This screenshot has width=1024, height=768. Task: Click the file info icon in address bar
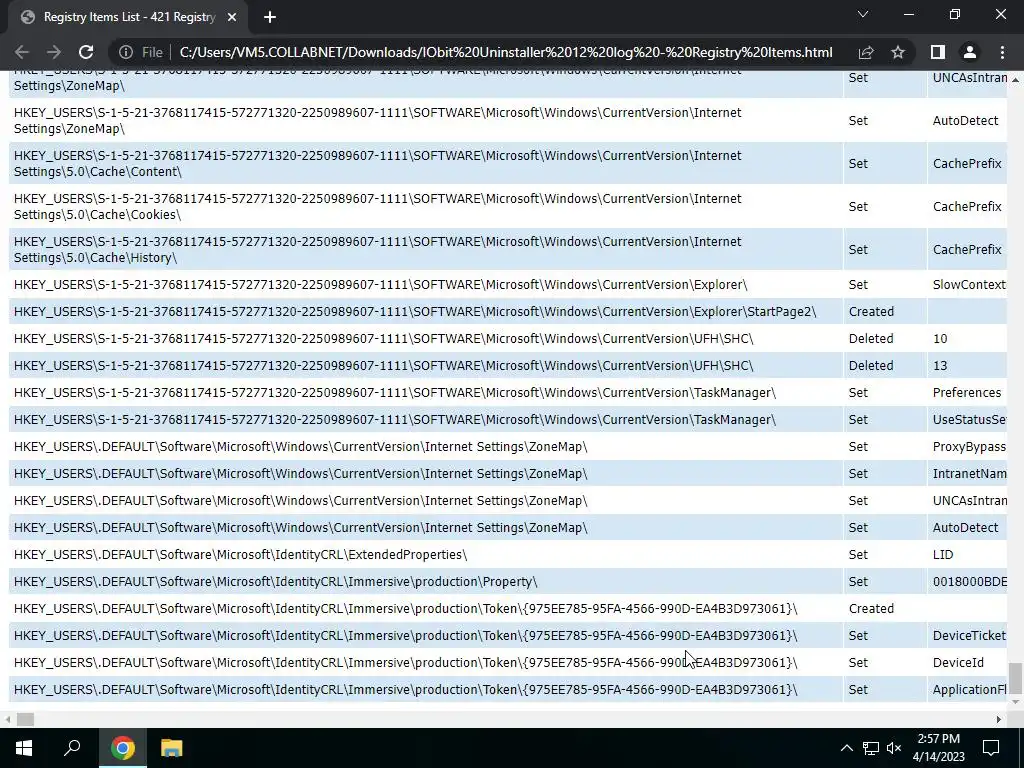click(126, 52)
